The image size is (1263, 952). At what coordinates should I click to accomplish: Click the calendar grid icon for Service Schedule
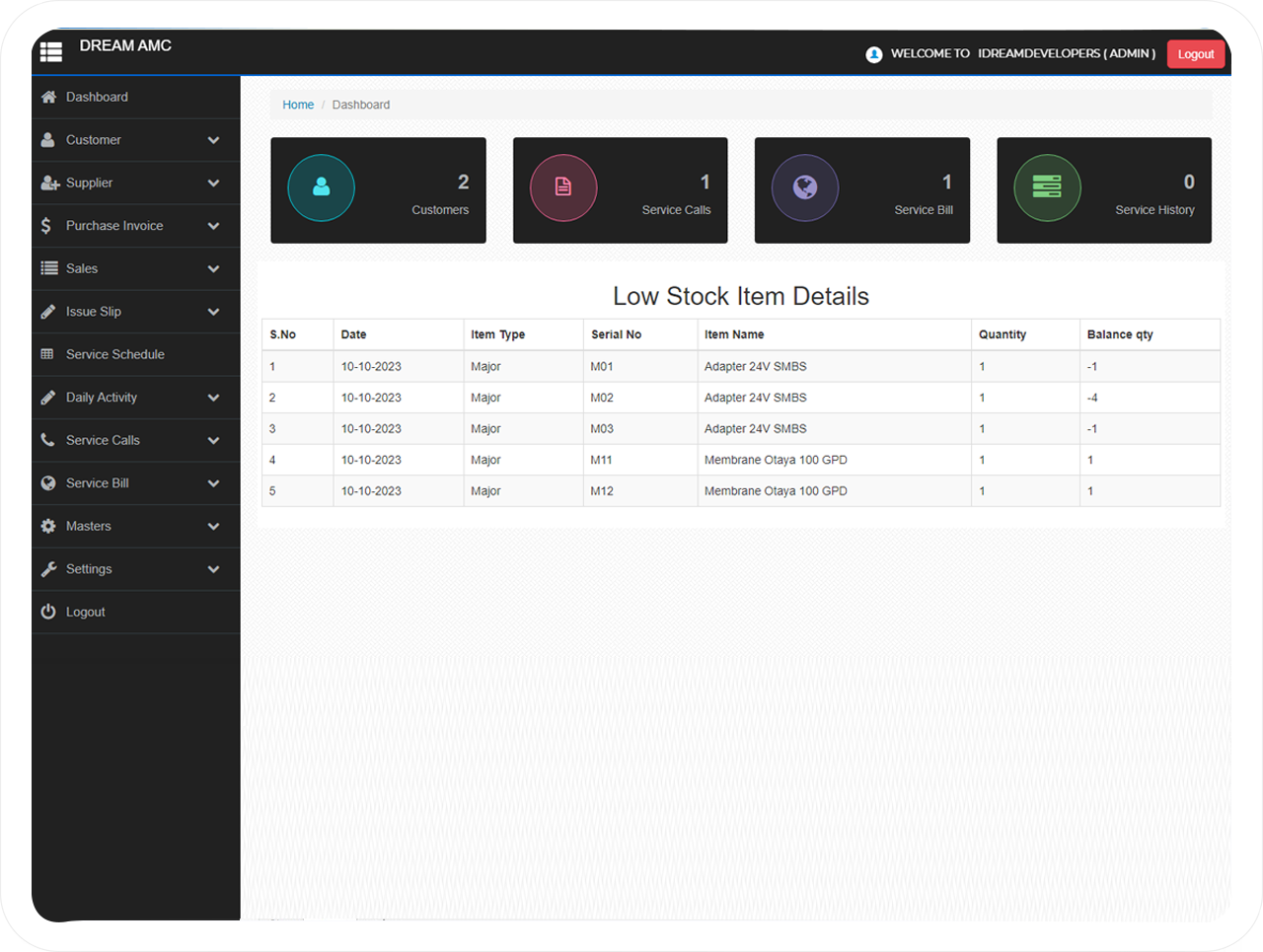(47, 354)
